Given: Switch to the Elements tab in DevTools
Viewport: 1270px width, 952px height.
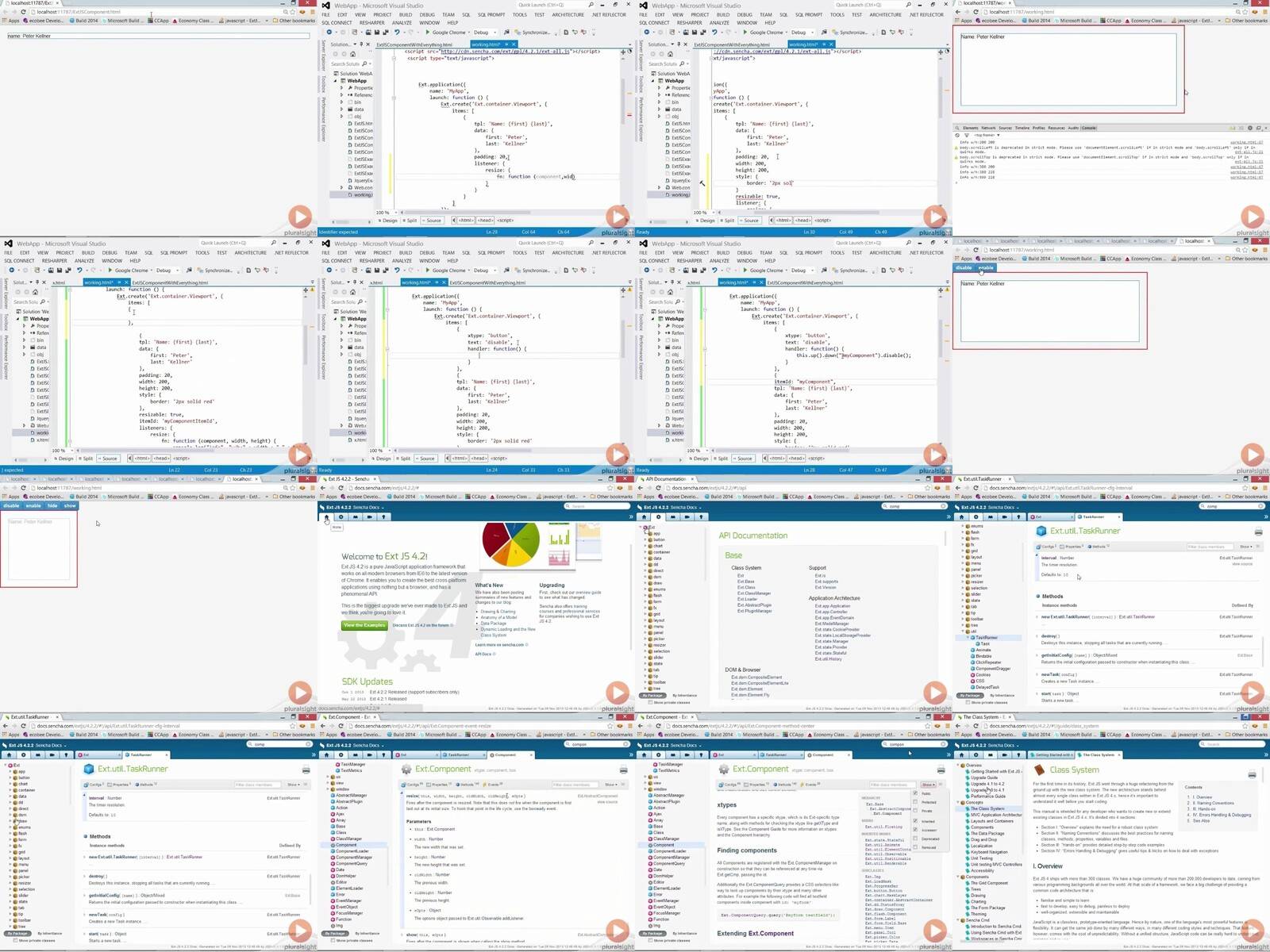Looking at the screenshot, I should 971,128.
